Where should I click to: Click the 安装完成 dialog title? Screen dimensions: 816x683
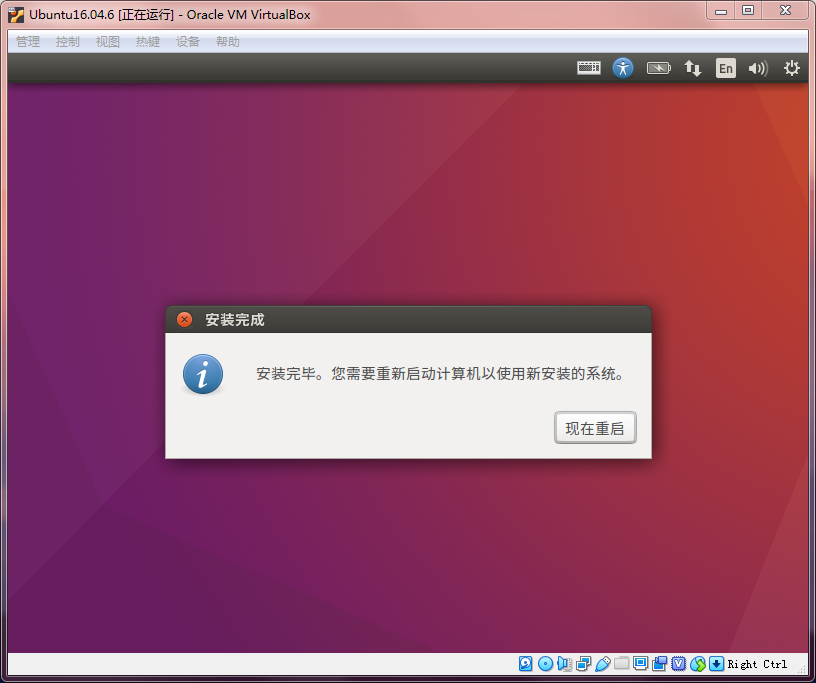coord(235,320)
